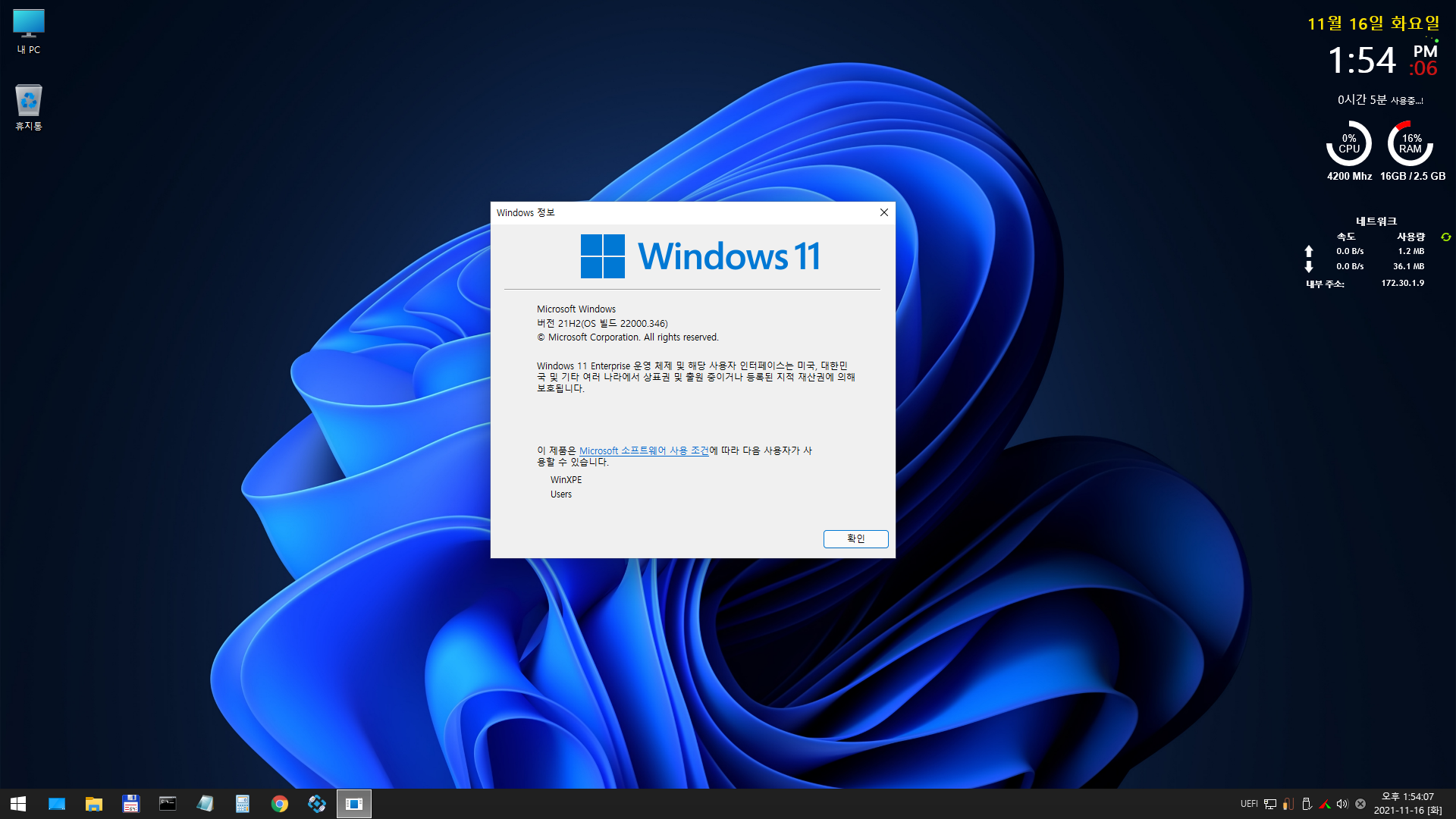Click the gray X circle tray icon
The height and width of the screenshot is (819, 1456).
pyautogui.click(x=1360, y=804)
